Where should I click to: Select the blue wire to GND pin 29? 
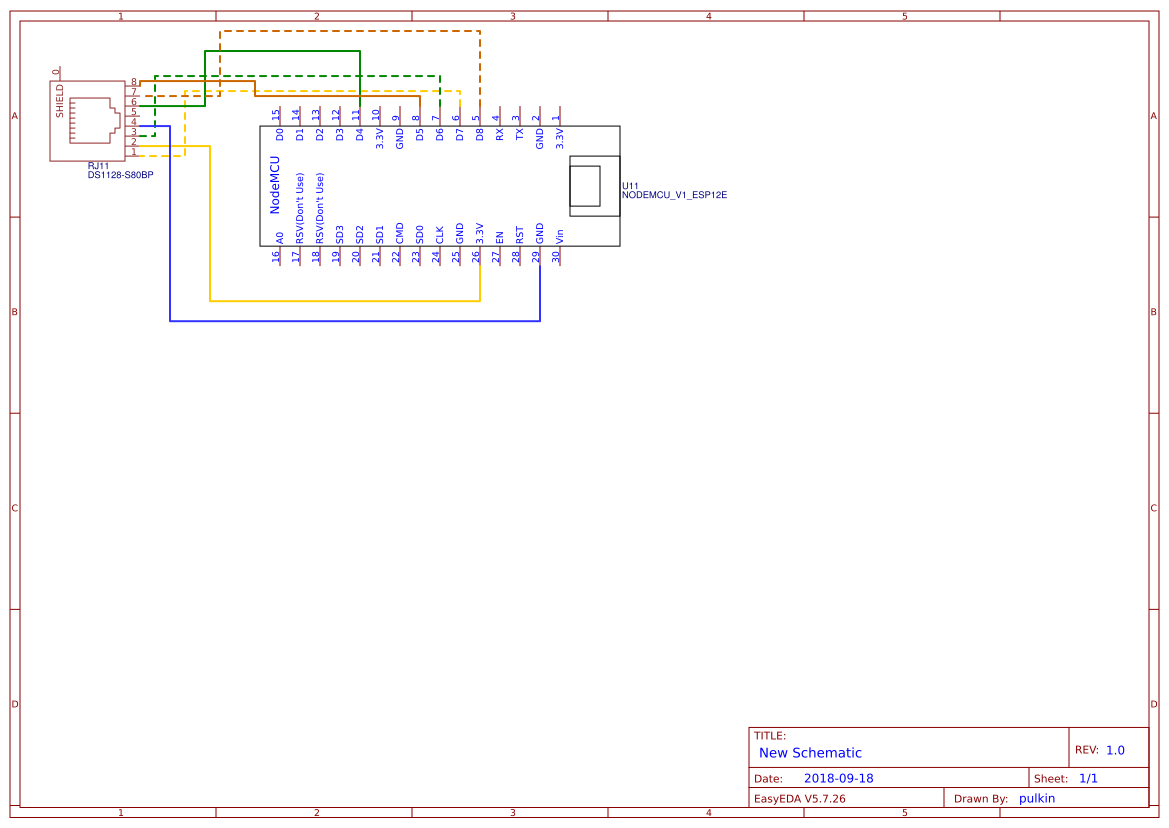pyautogui.click(x=355, y=321)
